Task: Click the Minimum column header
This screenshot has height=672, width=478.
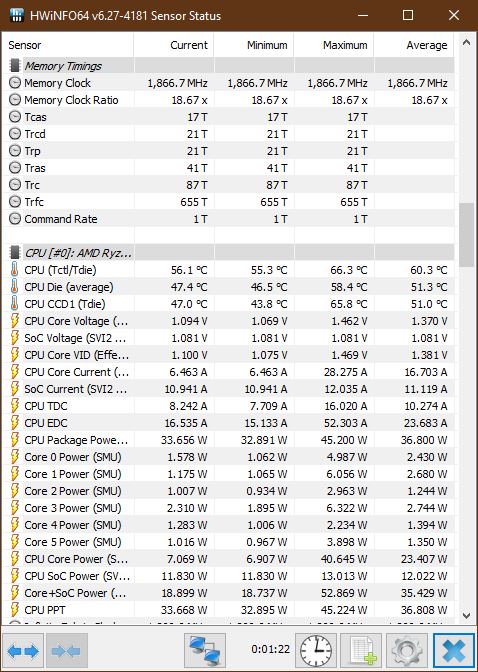Action: pyautogui.click(x=254, y=45)
